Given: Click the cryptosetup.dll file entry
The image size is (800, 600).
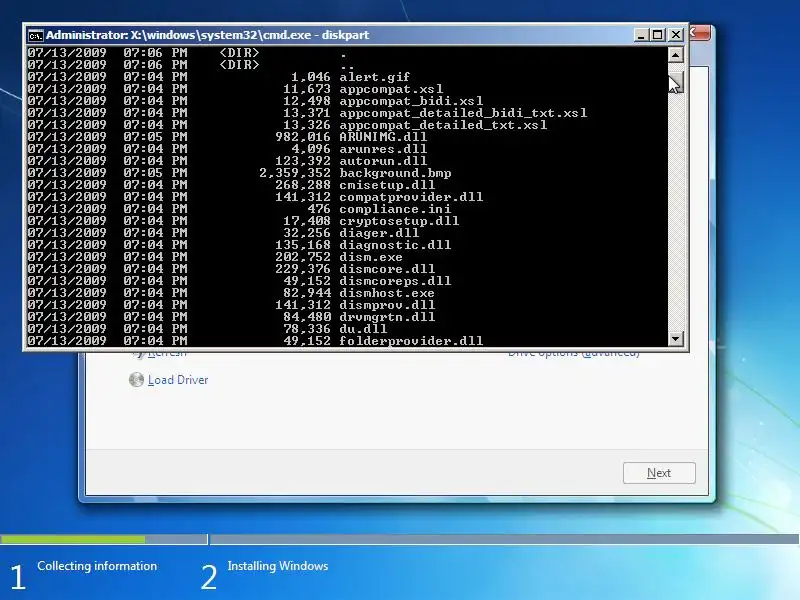Looking at the screenshot, I should tap(399, 221).
